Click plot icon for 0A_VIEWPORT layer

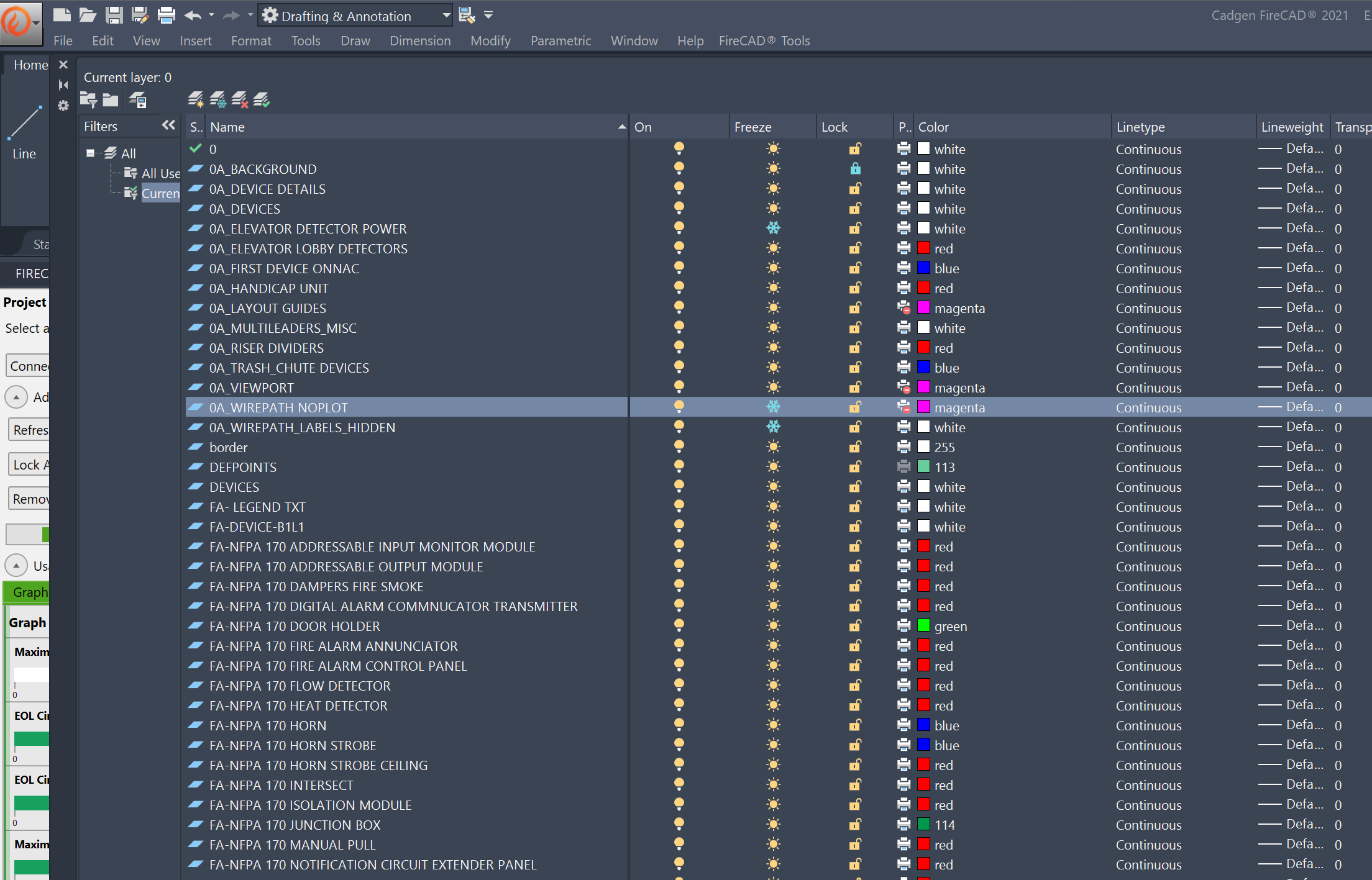904,388
